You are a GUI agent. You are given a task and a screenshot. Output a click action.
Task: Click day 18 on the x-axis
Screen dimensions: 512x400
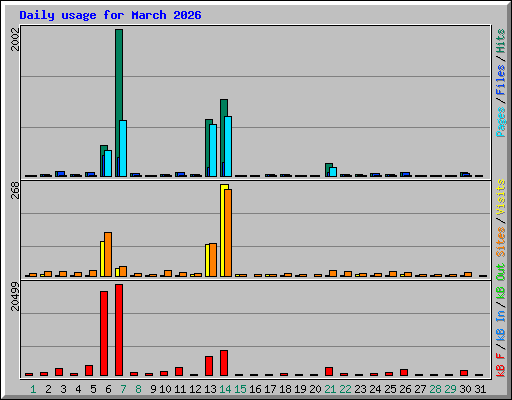pyautogui.click(x=285, y=389)
